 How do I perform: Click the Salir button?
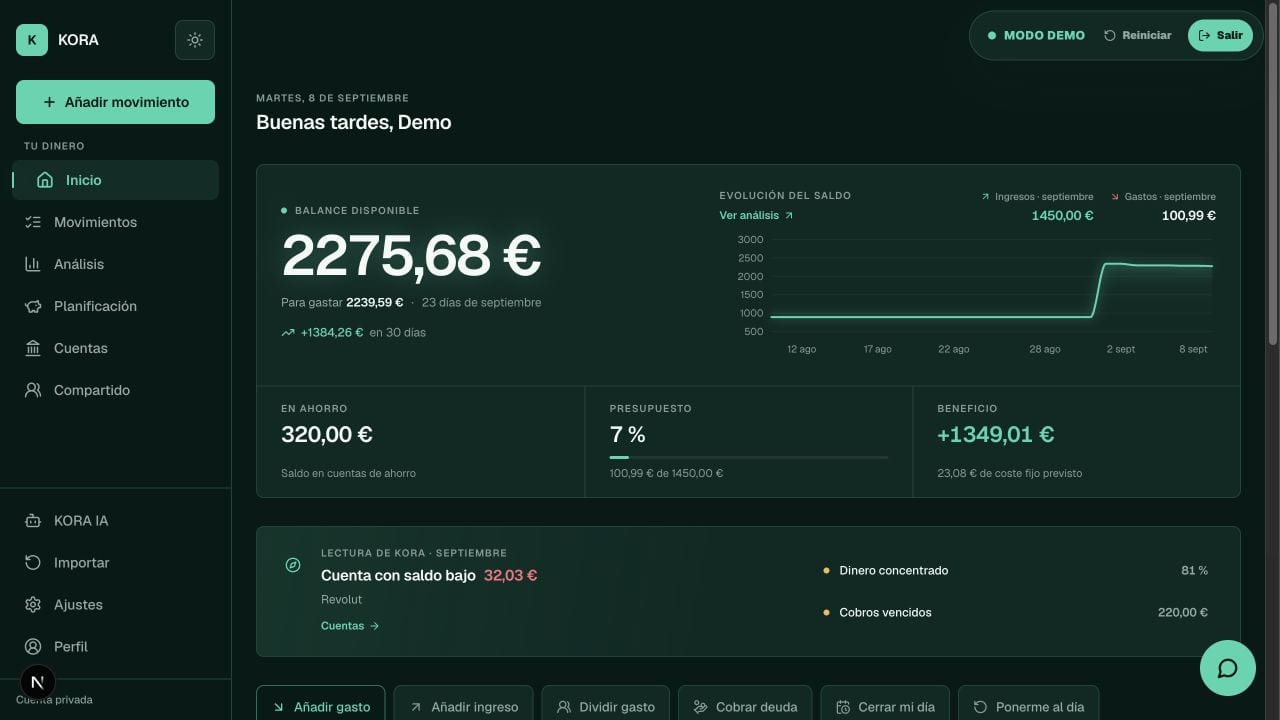click(1220, 35)
